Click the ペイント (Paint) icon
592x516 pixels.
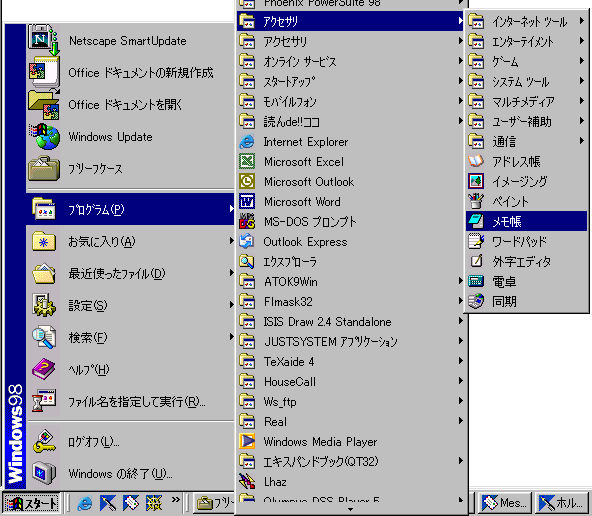click(476, 202)
